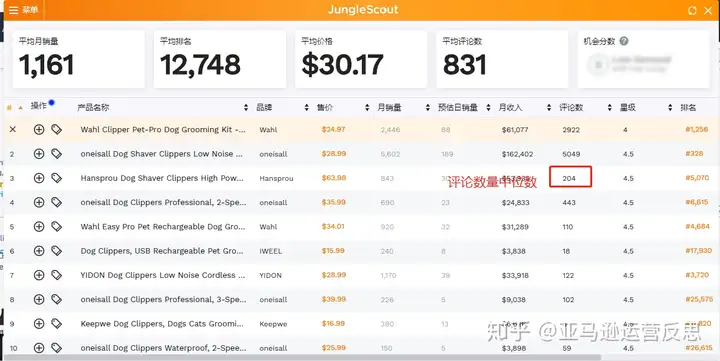Open the Keepwe Dog Clippers, Dogs Cats link
The image size is (720, 361).
[x=162, y=324]
